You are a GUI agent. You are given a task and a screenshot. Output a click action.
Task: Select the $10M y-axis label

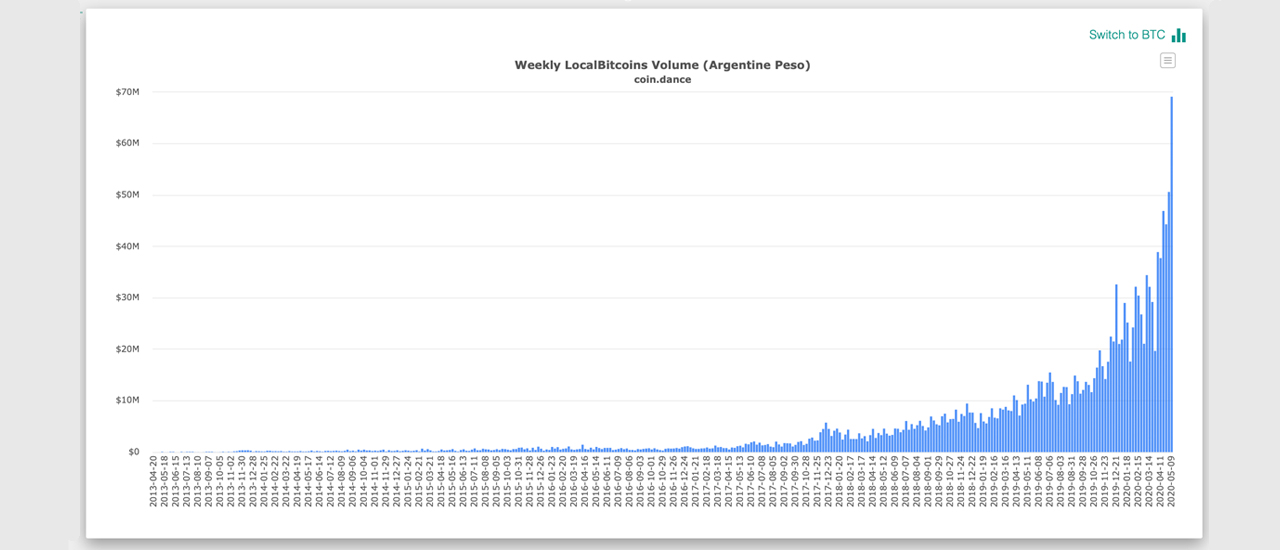point(127,400)
